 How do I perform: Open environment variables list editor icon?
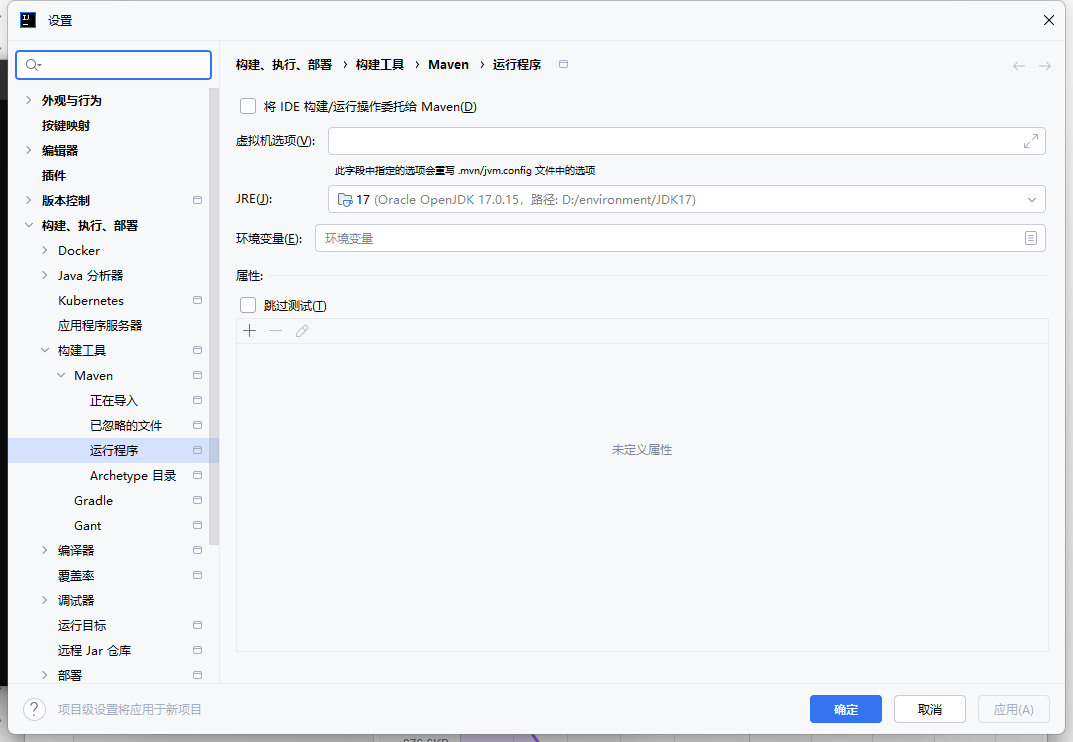[1031, 238]
